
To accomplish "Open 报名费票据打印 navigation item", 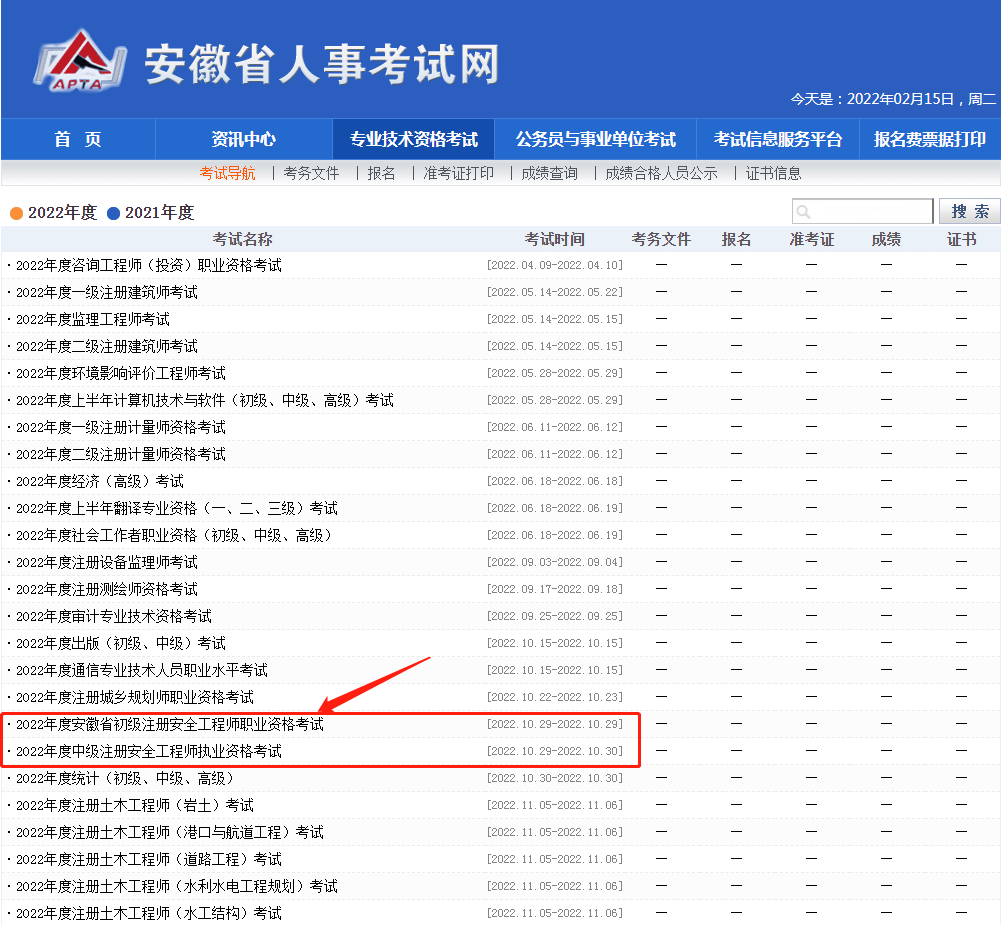I will [x=929, y=139].
